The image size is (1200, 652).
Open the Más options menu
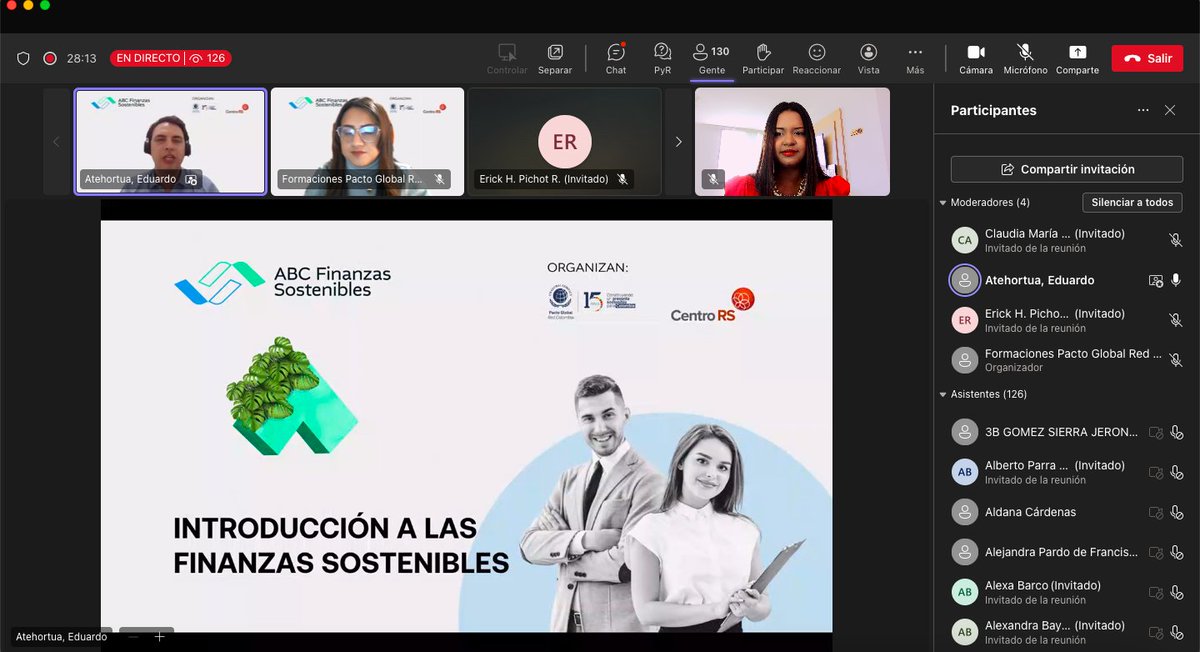coord(915,58)
